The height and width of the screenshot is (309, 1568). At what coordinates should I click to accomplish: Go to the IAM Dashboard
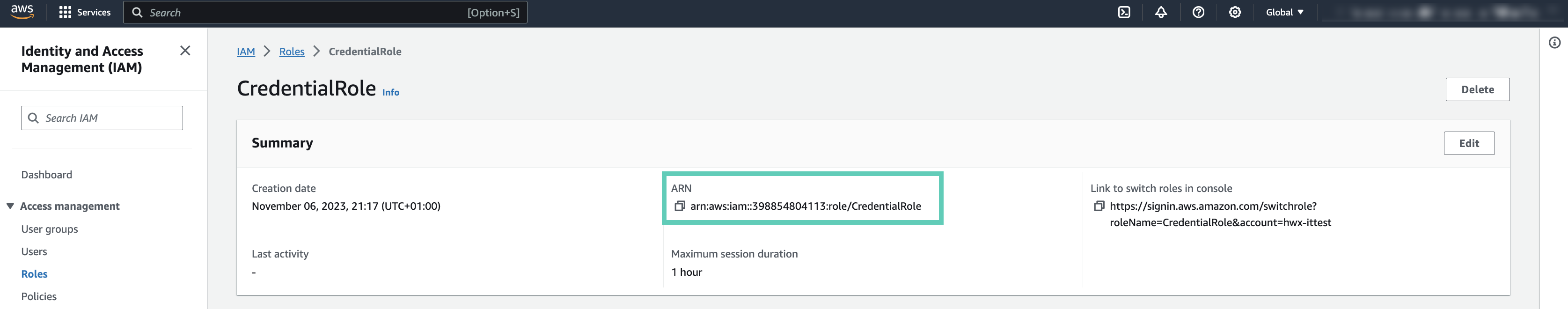point(46,175)
